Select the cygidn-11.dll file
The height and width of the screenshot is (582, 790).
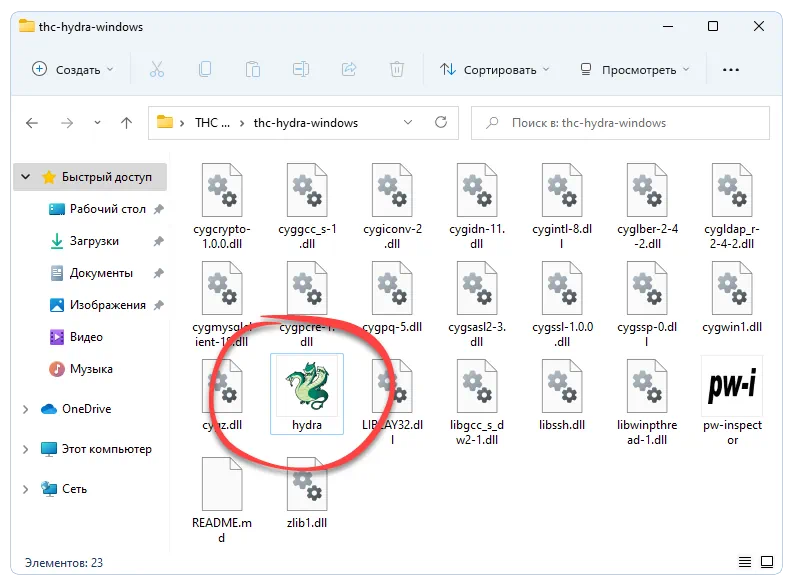(x=477, y=206)
